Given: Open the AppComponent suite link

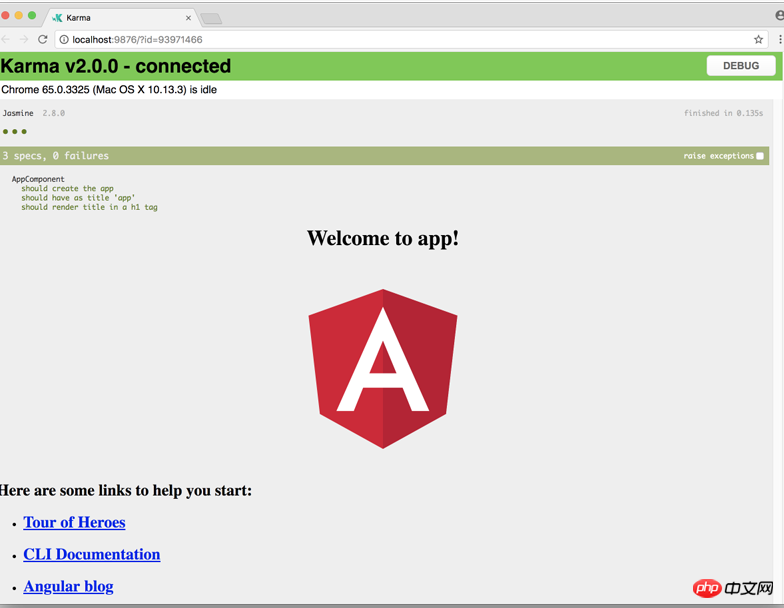Looking at the screenshot, I should pyautogui.click(x=38, y=179).
